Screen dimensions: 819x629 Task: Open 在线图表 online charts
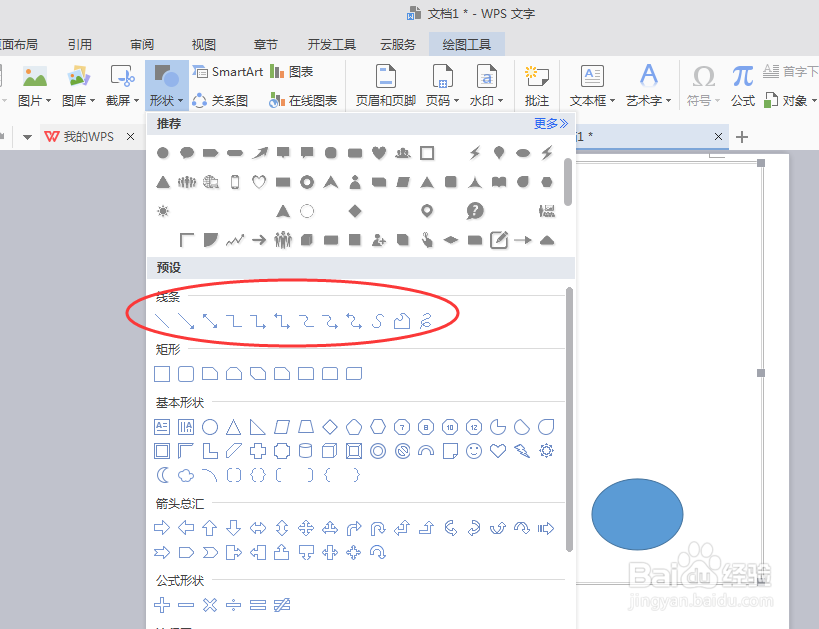[303, 100]
